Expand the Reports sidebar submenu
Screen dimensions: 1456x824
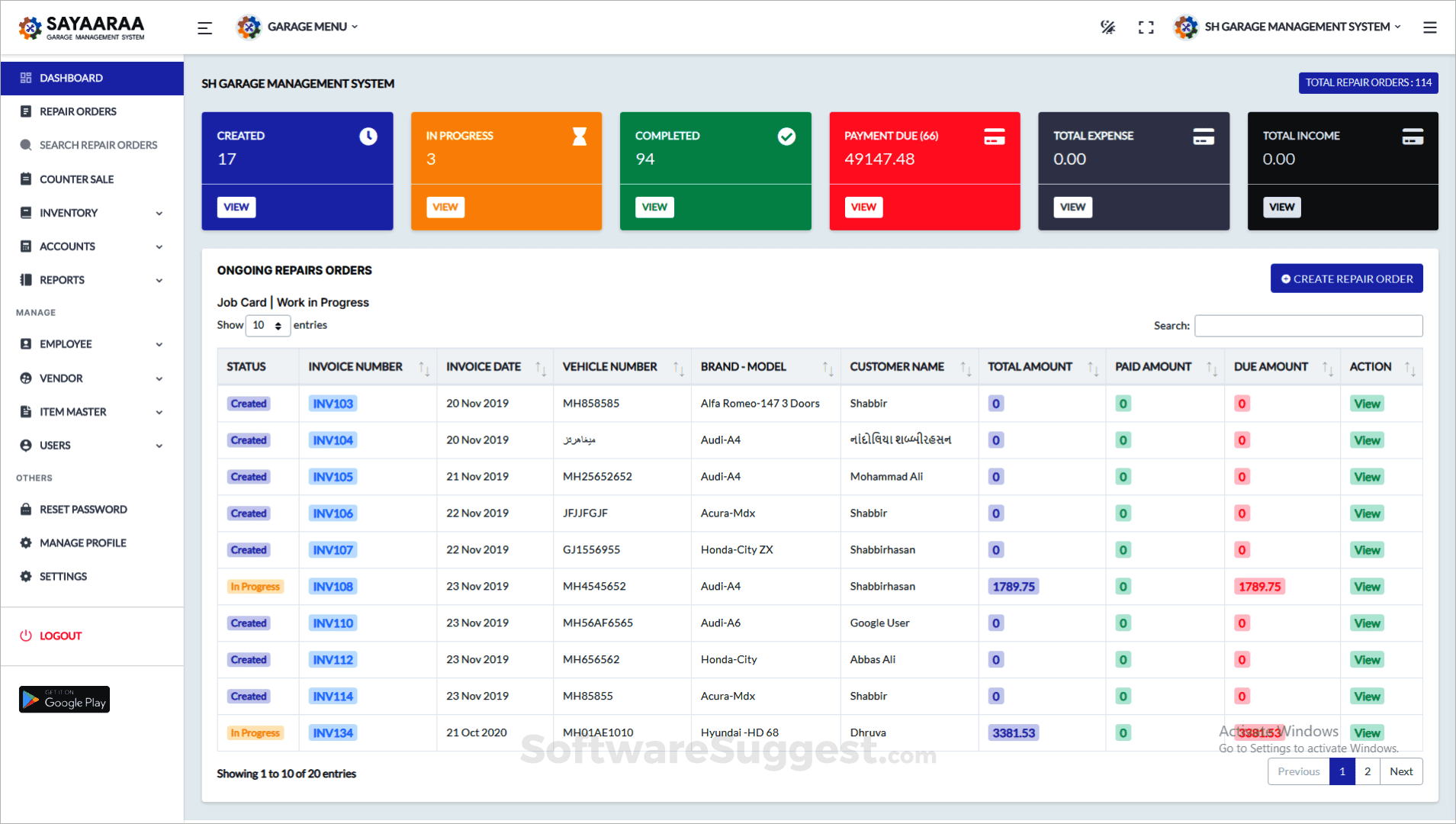click(92, 280)
